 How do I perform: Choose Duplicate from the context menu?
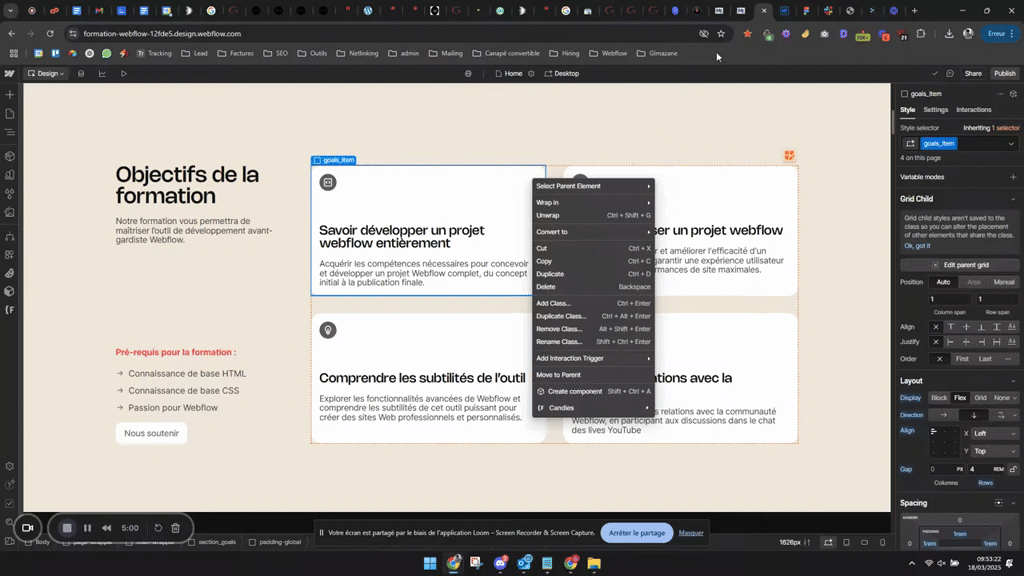coord(550,274)
